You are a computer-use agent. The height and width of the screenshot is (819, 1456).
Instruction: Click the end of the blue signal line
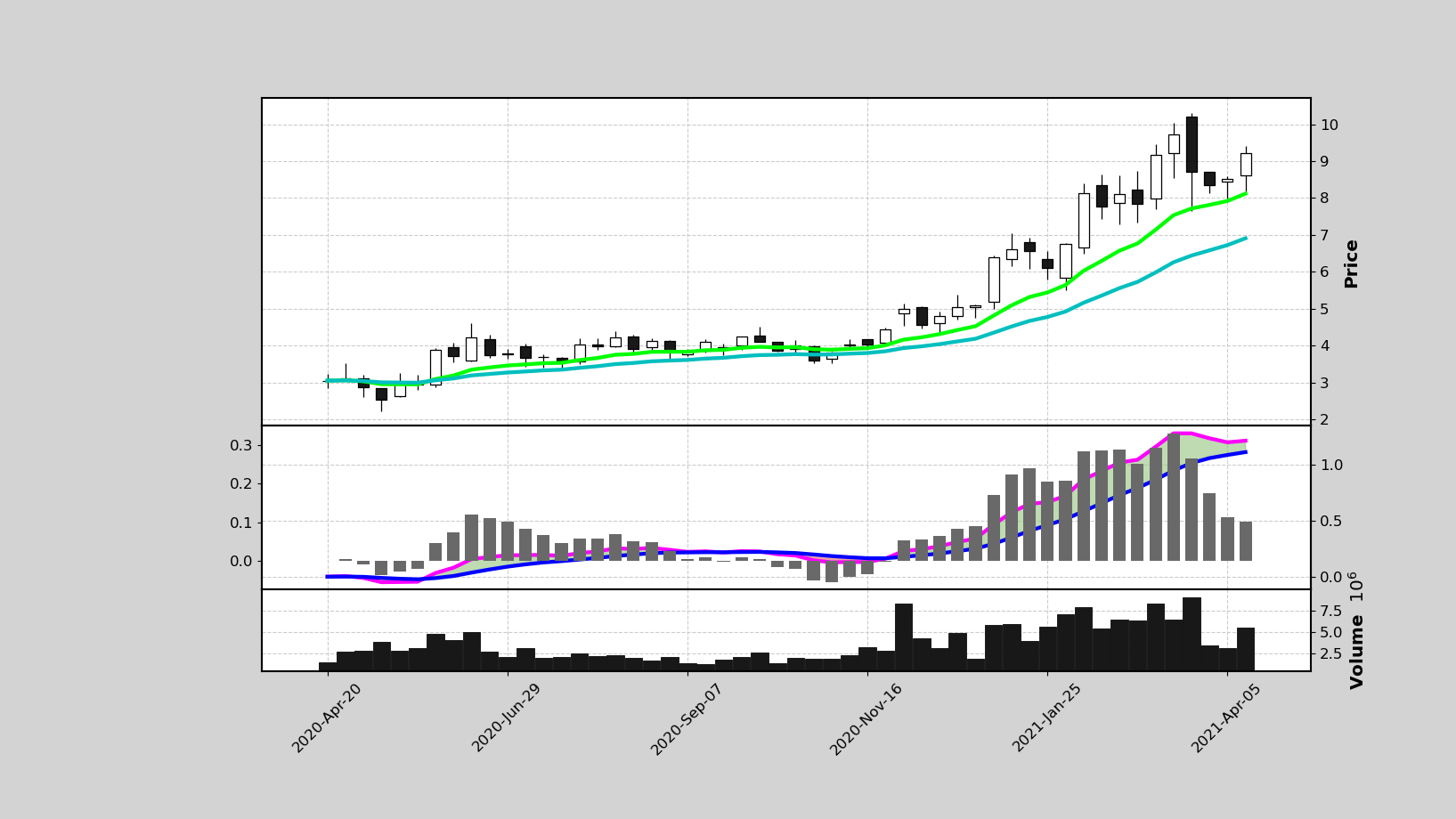pos(1245,452)
